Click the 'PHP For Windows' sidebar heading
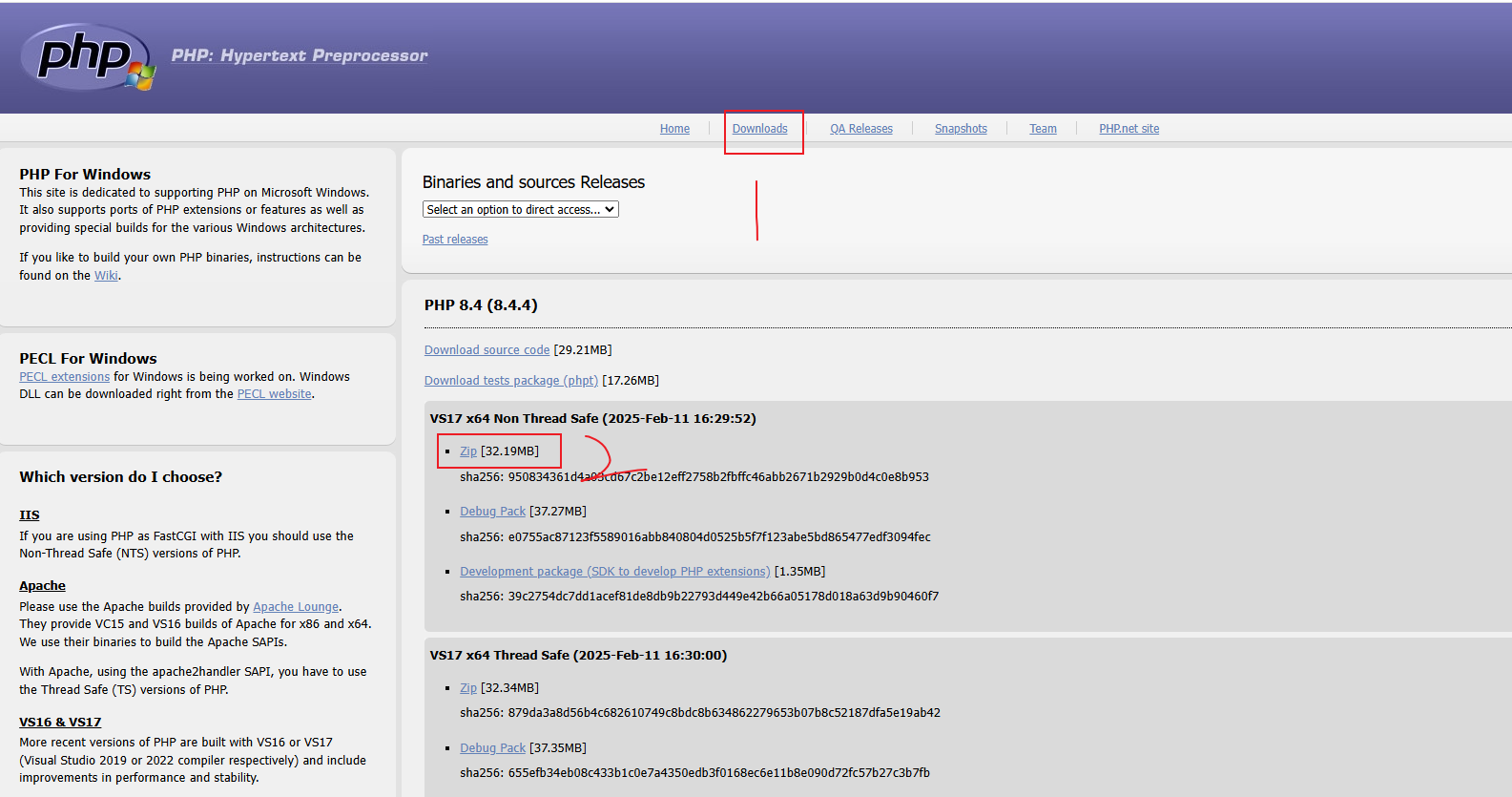The width and height of the screenshot is (1512, 797). (x=85, y=175)
